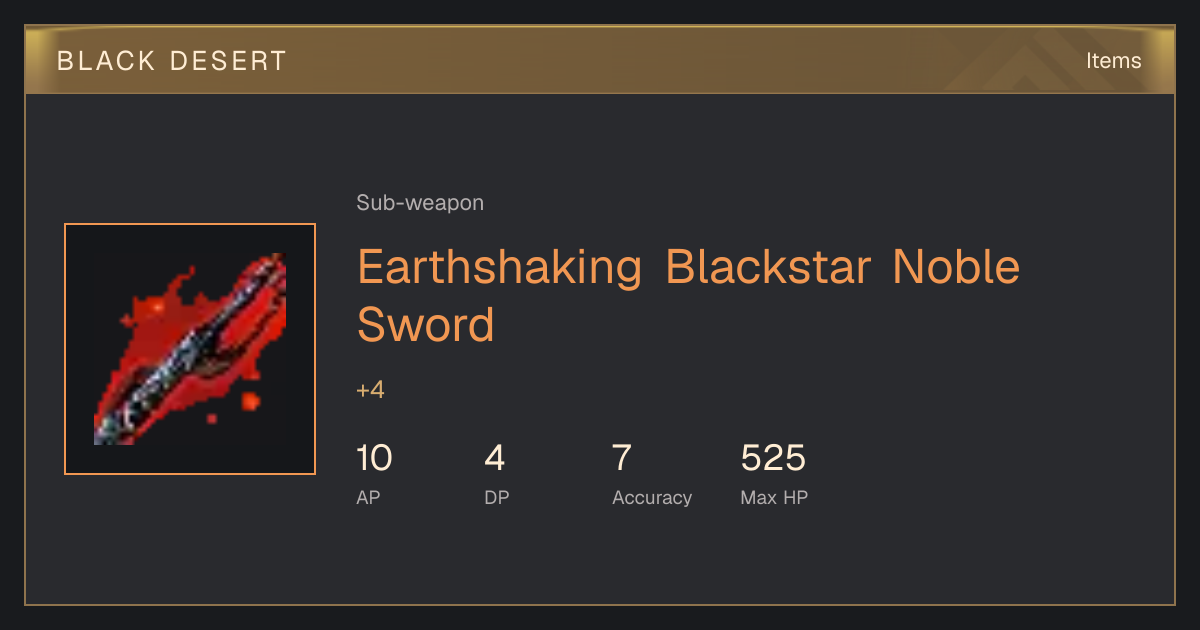The height and width of the screenshot is (630, 1200).
Task: Select the DP stat label
Action: (x=497, y=497)
